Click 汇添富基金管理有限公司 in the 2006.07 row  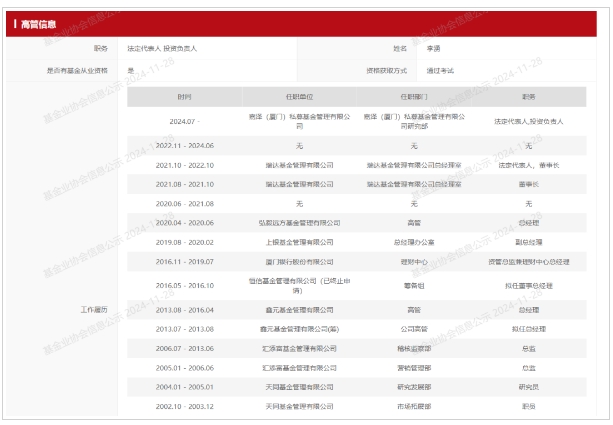299,348
